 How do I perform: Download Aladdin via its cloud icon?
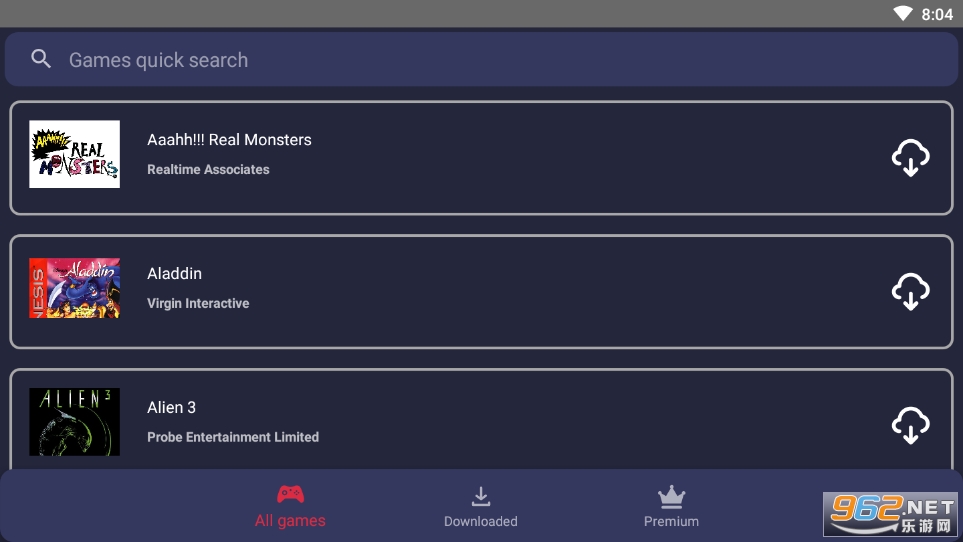click(x=910, y=292)
